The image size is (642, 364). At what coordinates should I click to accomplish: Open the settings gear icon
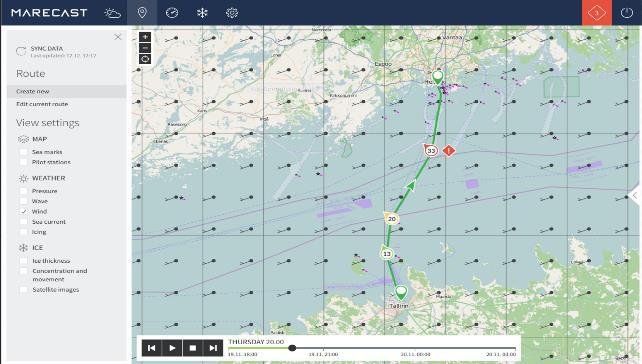point(232,13)
